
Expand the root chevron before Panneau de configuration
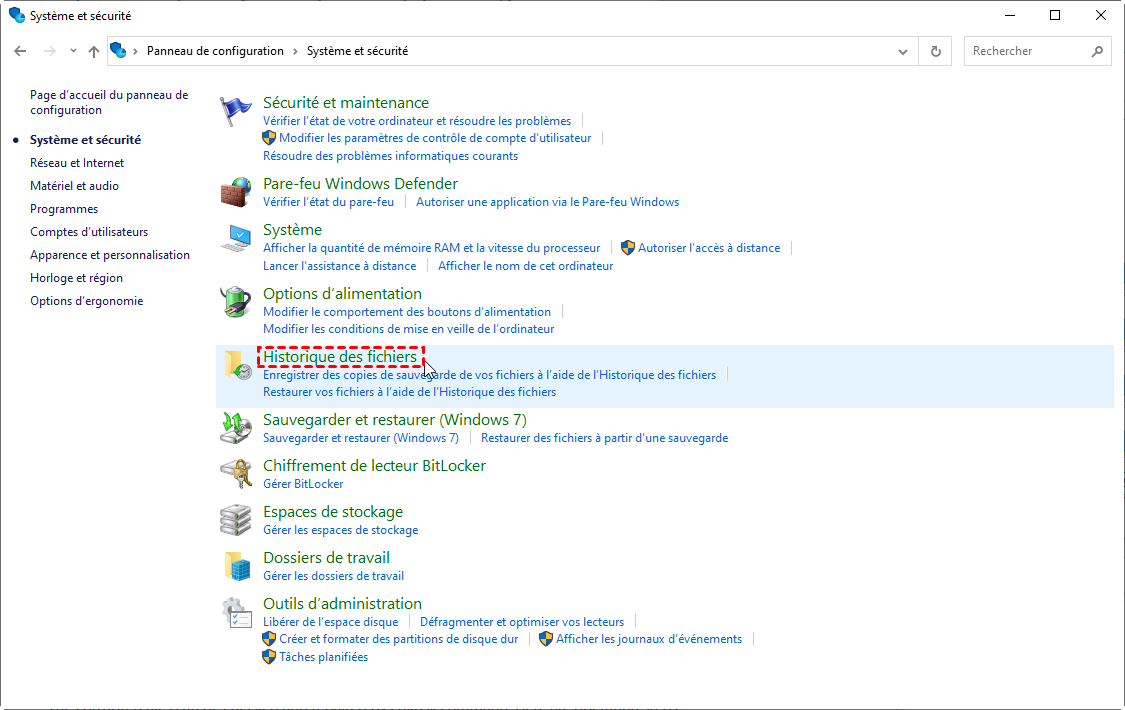point(135,51)
